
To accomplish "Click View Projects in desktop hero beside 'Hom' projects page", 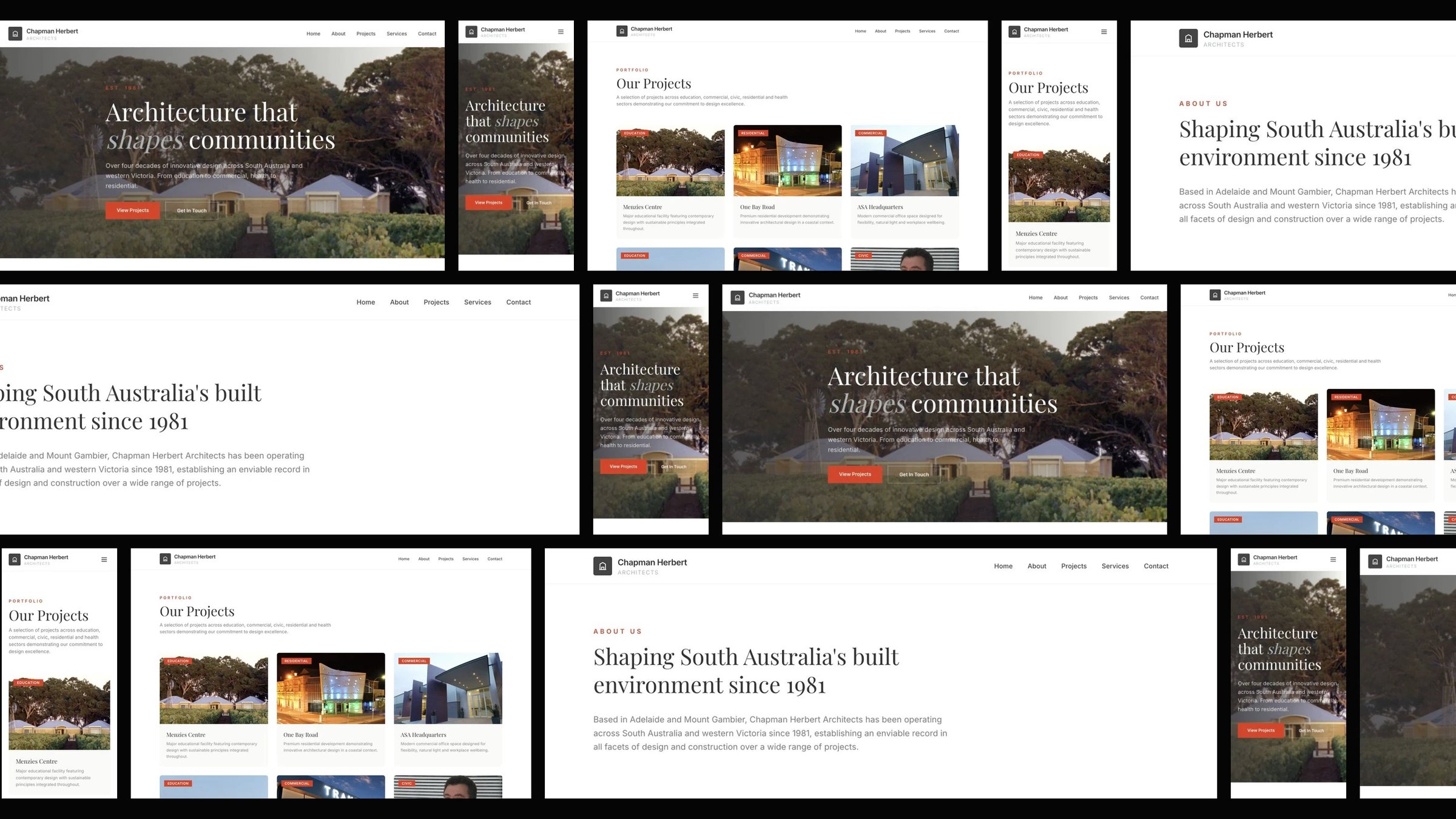I will (855, 474).
